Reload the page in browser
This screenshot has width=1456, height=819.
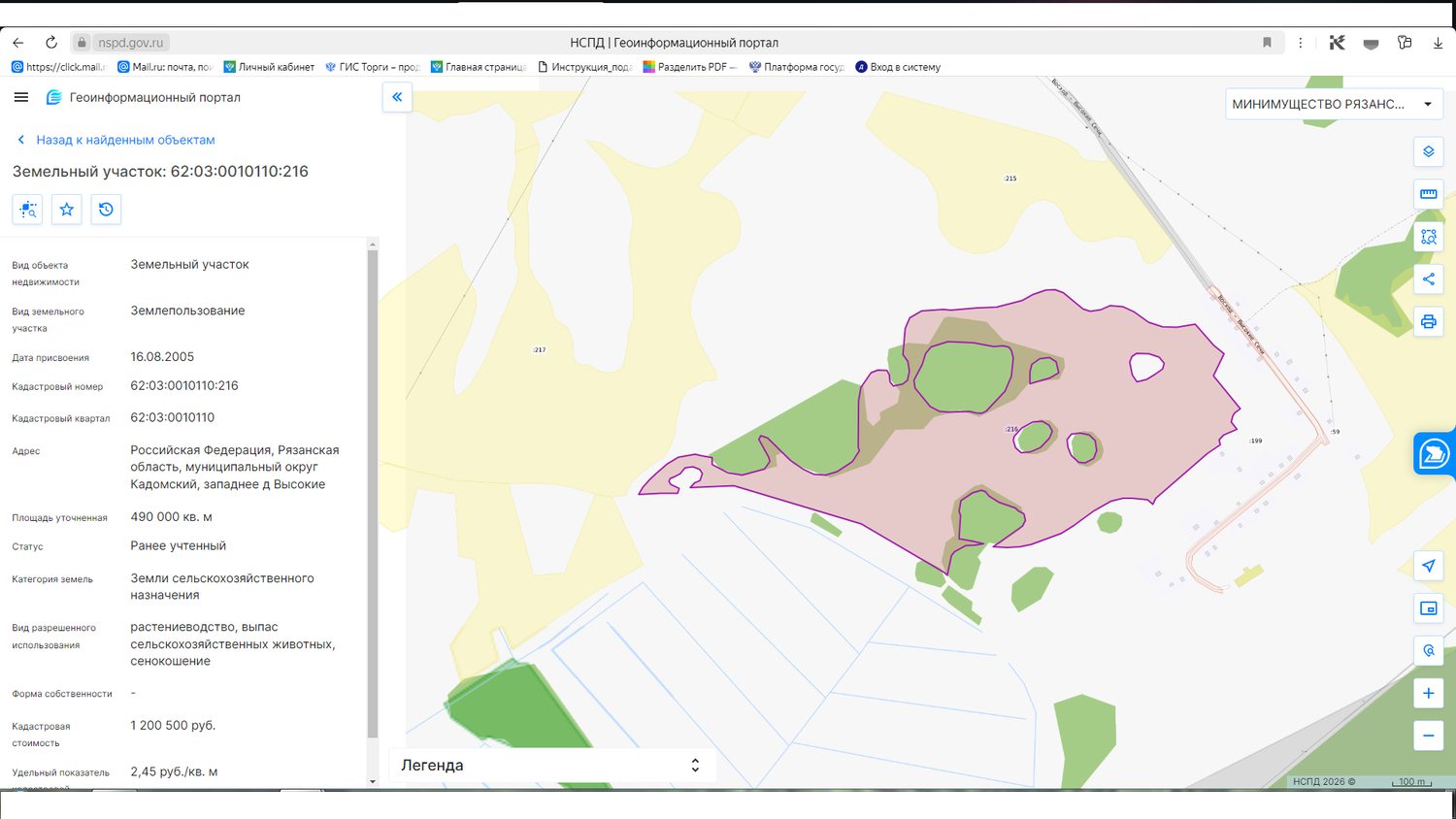51,43
